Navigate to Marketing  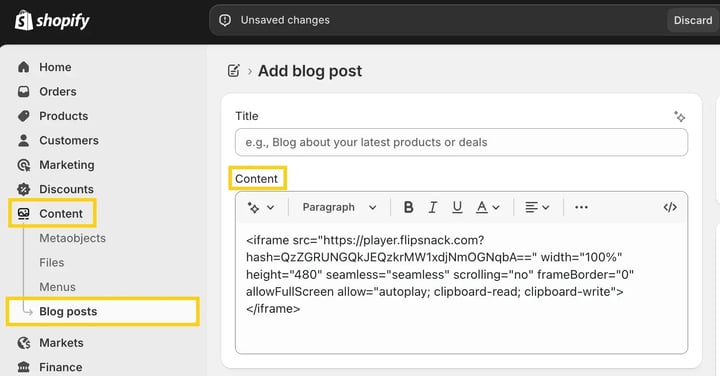click(67, 165)
